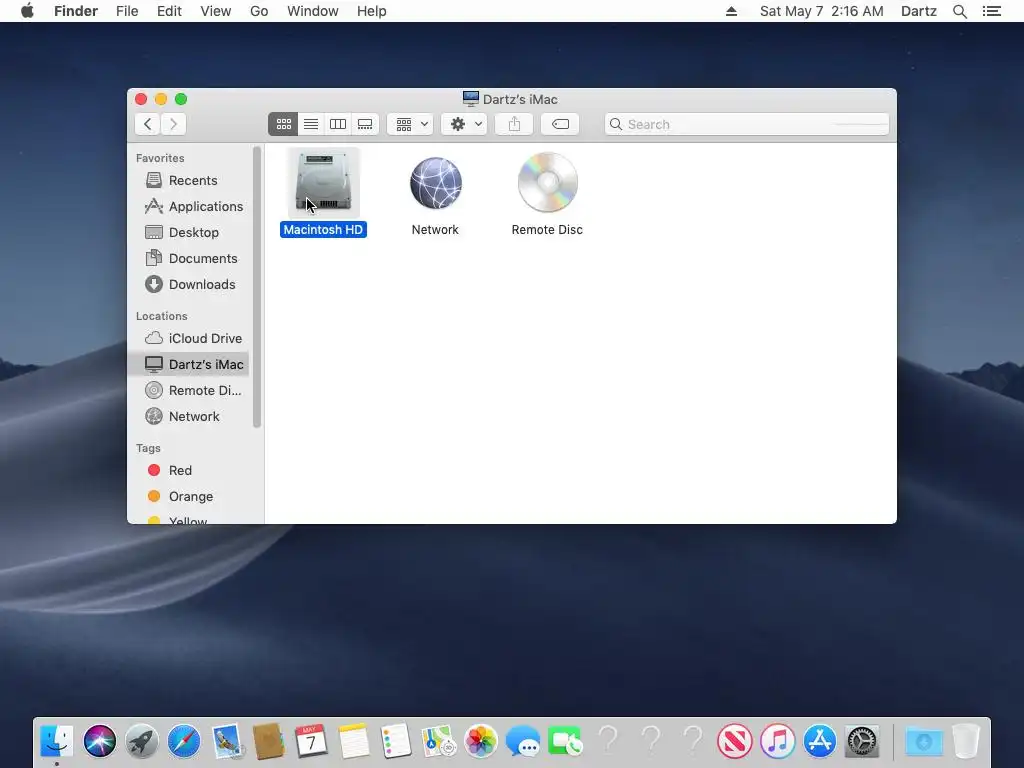
Task: Open the Action gear dropdown menu
Action: [464, 124]
